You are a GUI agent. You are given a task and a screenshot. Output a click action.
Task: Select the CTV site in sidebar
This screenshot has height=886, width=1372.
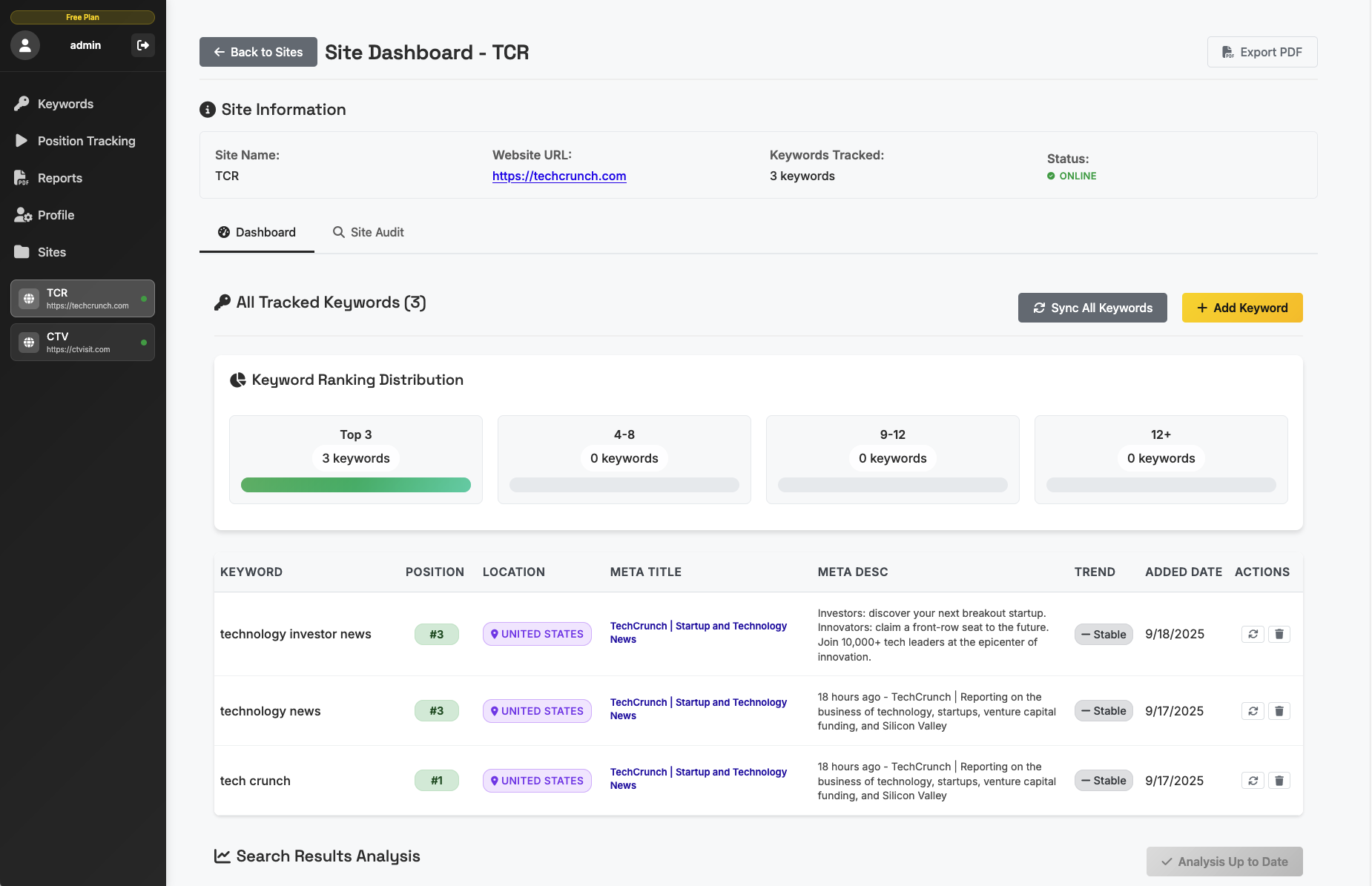pos(82,342)
